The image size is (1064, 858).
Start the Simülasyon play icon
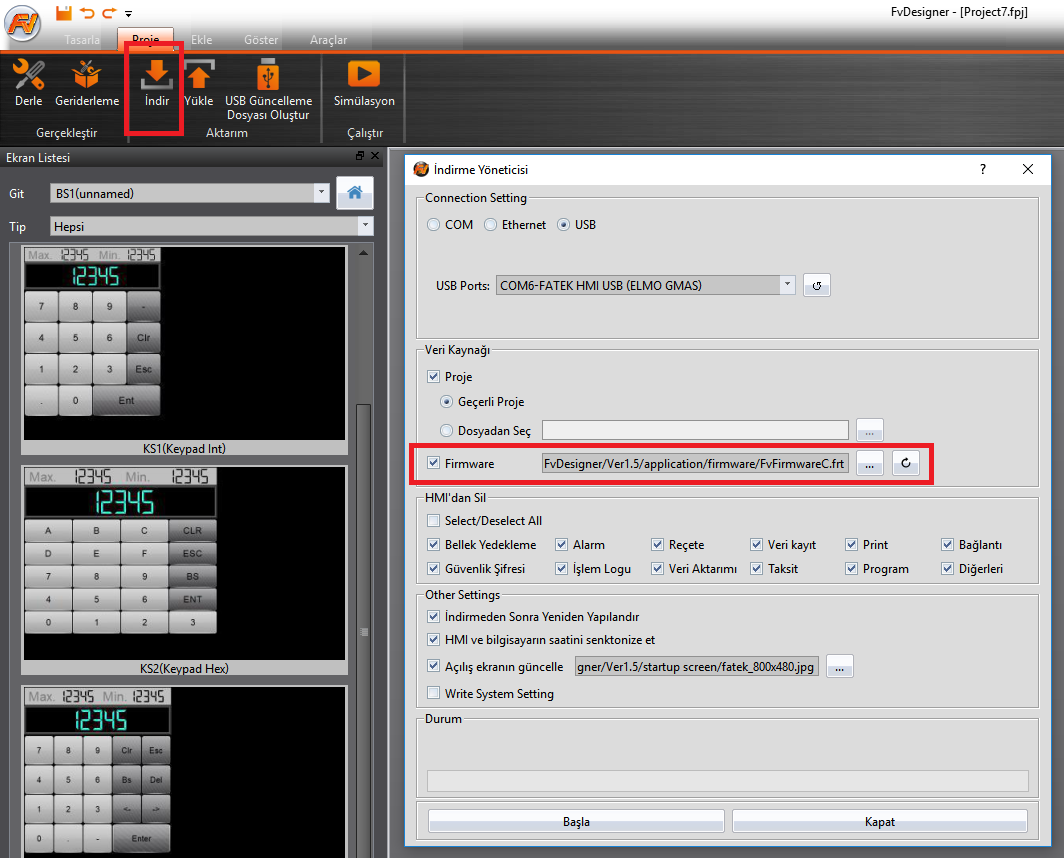364,76
